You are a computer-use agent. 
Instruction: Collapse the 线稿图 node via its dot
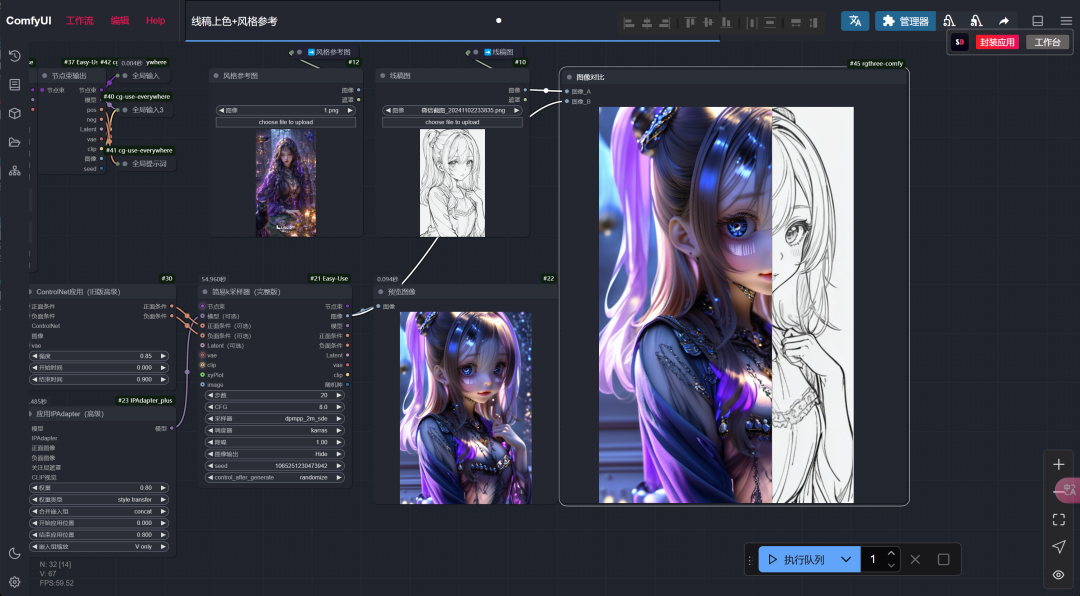(383, 76)
